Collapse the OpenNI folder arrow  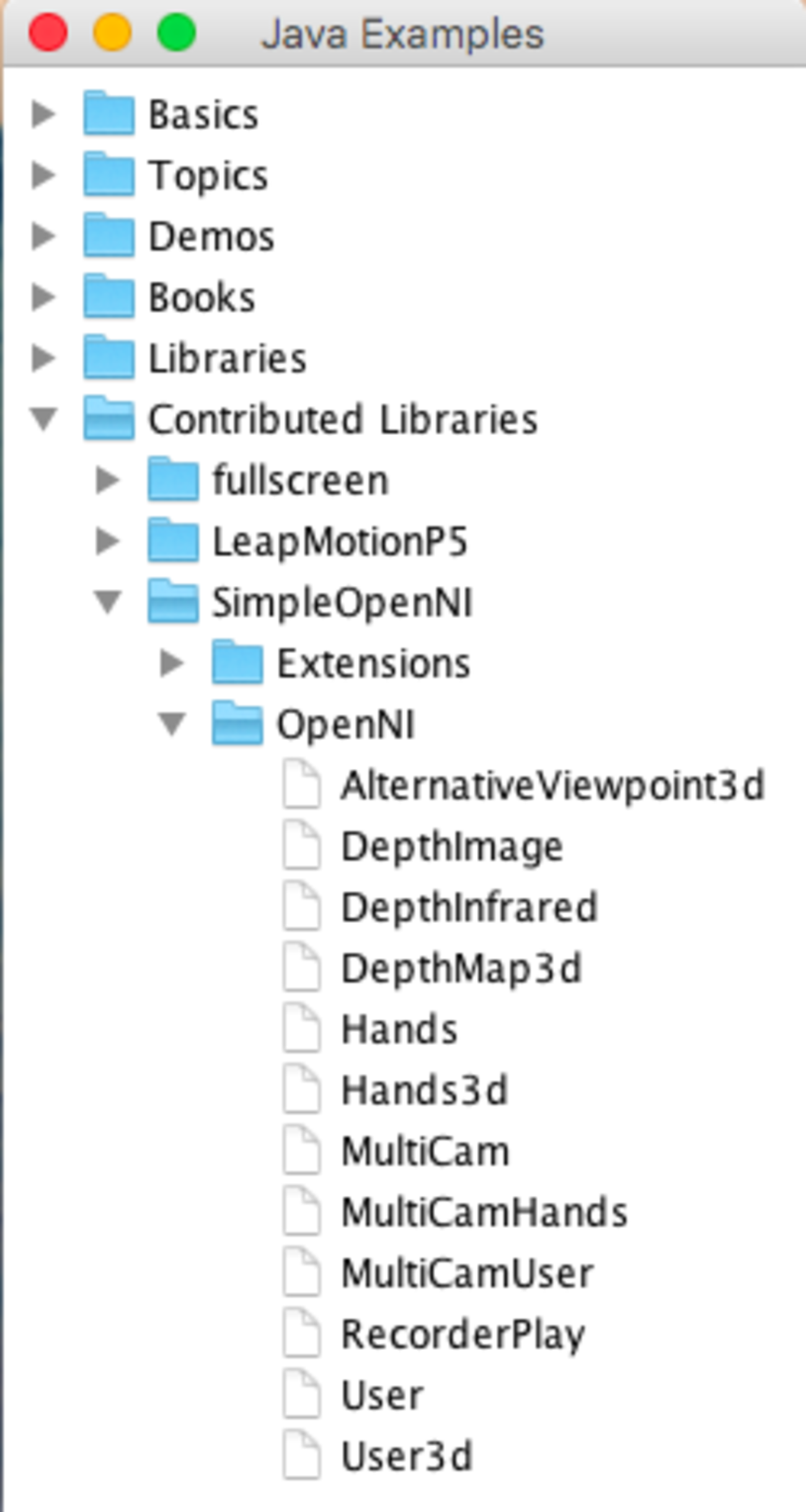(x=172, y=724)
